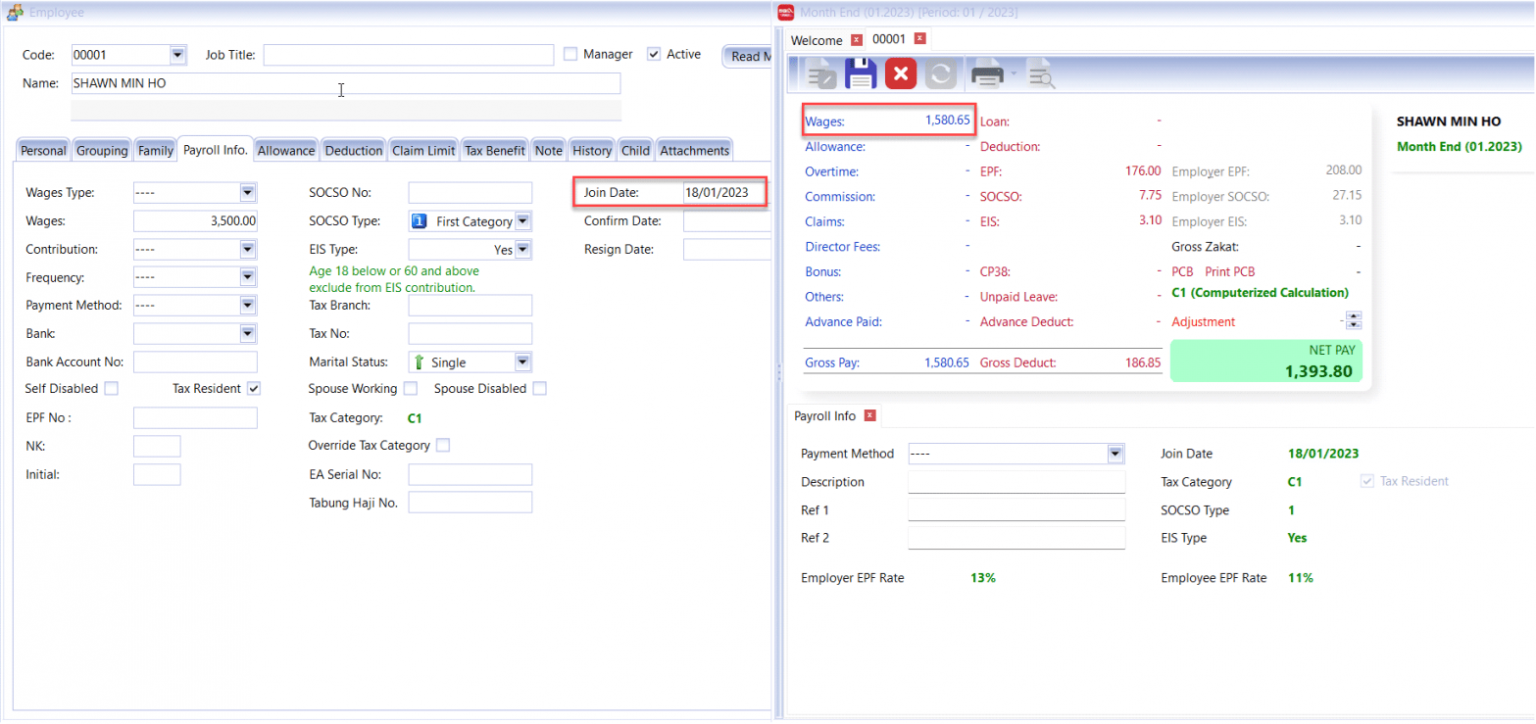Click the Gross Pay link
The image size is (1536, 724).
click(x=832, y=363)
